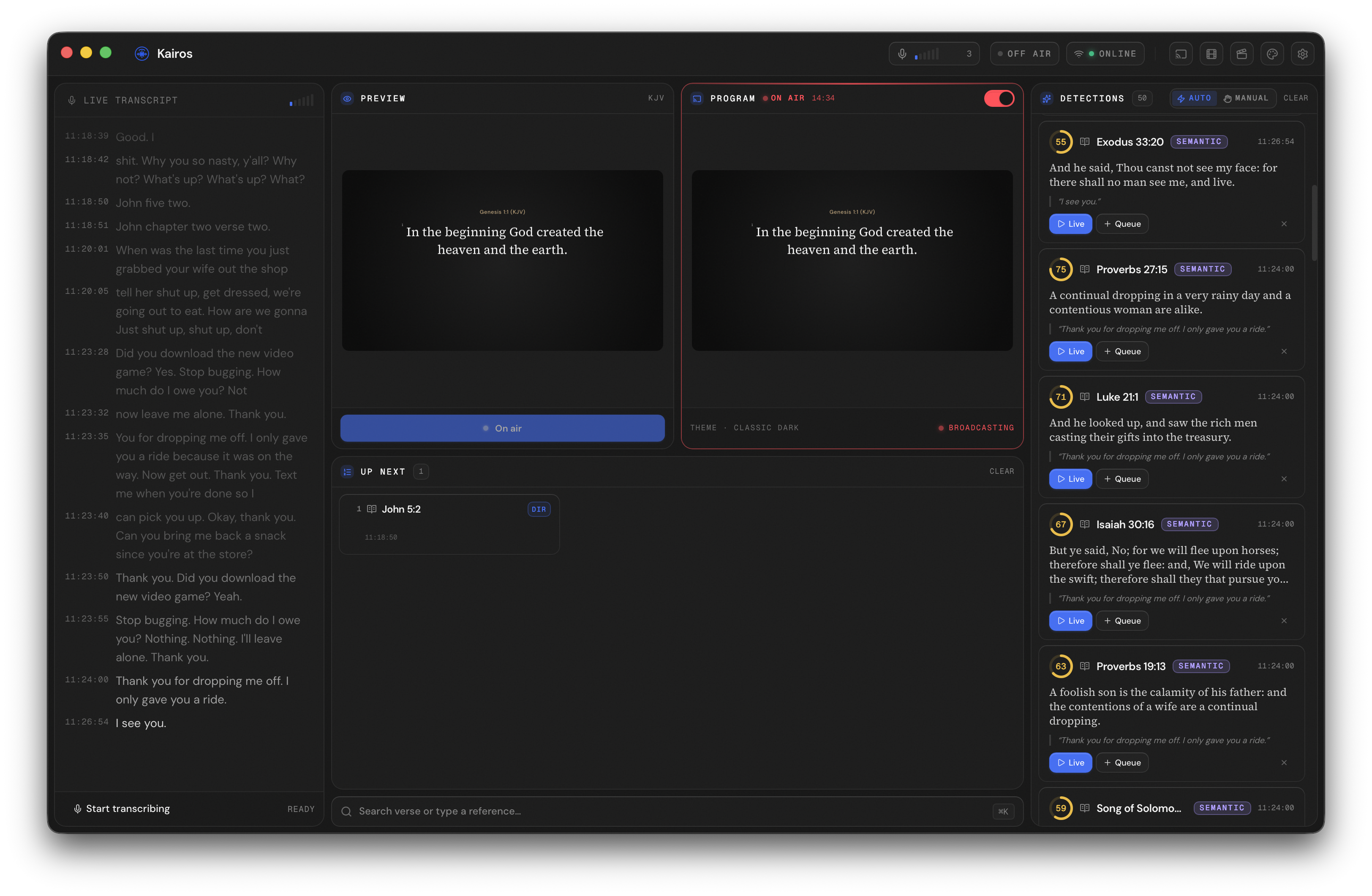Click the 55 confidence ring on Exodus 33:20
Image resolution: width=1372 pixels, height=896 pixels.
tap(1061, 142)
